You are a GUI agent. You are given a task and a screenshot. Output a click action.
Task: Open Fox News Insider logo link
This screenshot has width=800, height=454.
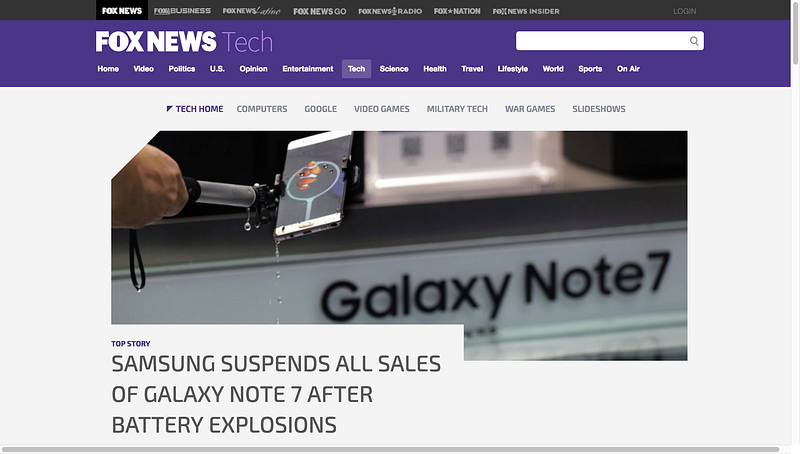point(526,11)
